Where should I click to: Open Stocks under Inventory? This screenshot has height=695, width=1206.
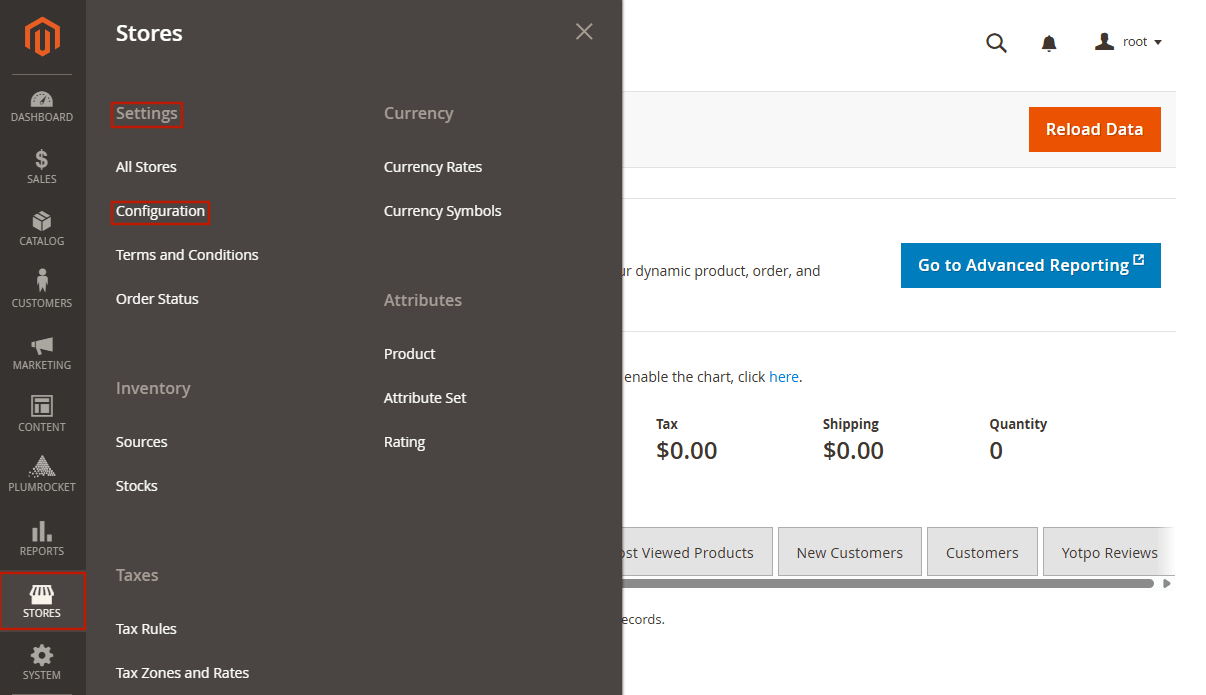coord(137,486)
